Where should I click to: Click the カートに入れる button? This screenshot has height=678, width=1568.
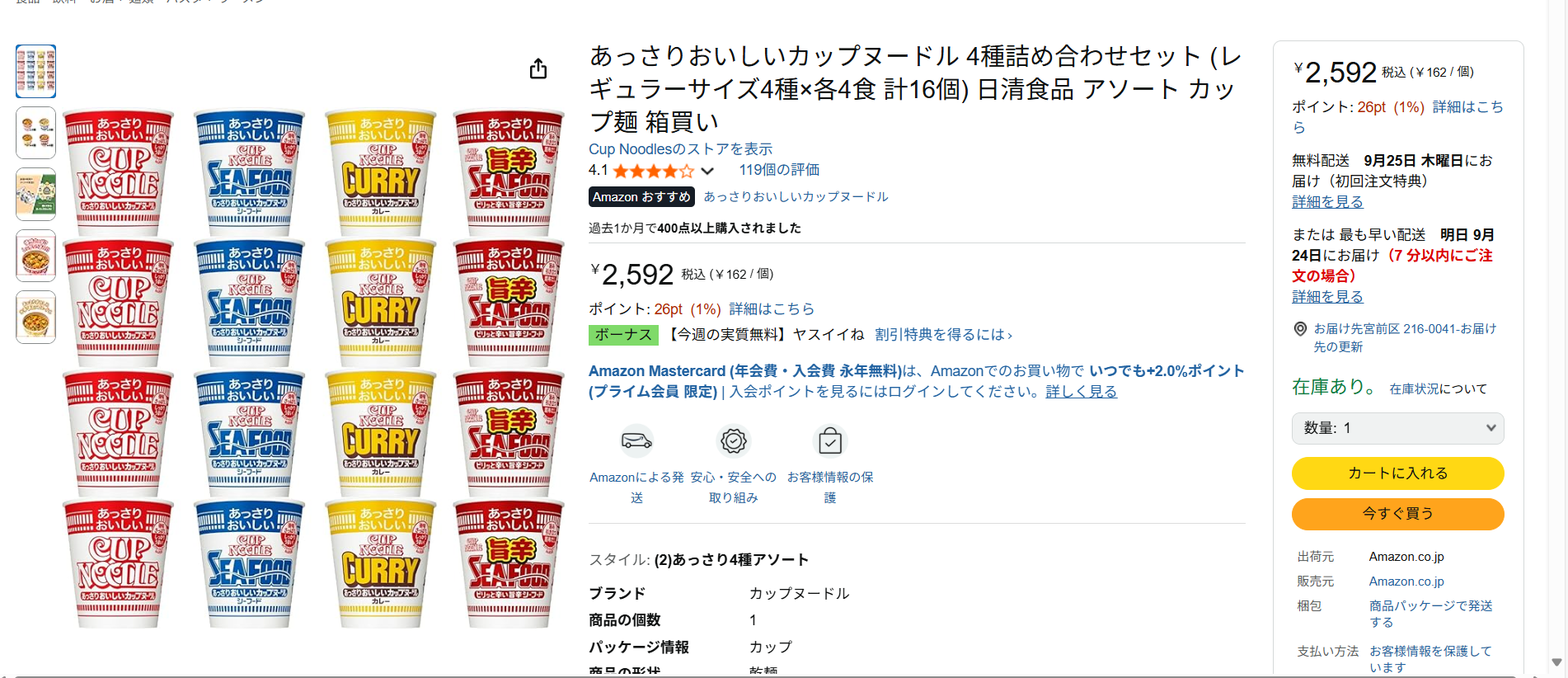pyautogui.click(x=1397, y=473)
